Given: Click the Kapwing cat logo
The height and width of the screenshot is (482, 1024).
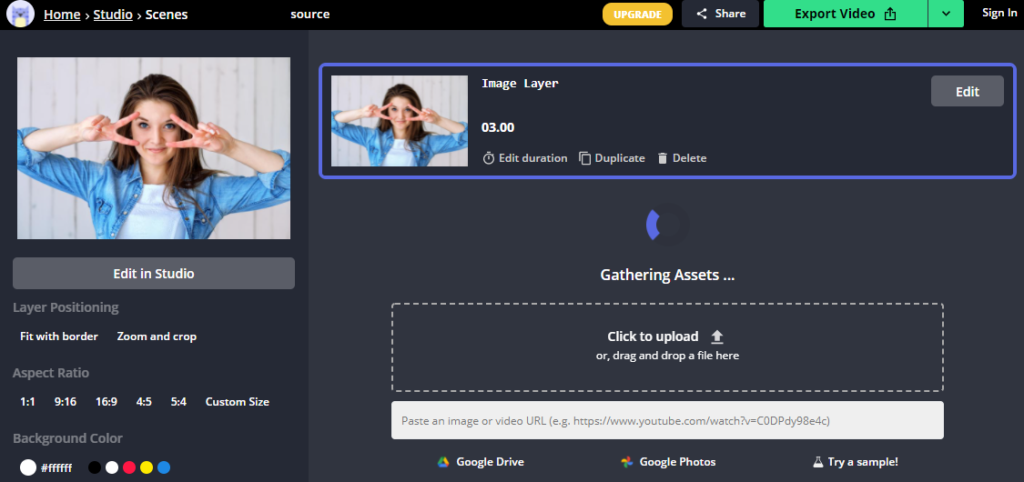Looking at the screenshot, I should 20,14.
